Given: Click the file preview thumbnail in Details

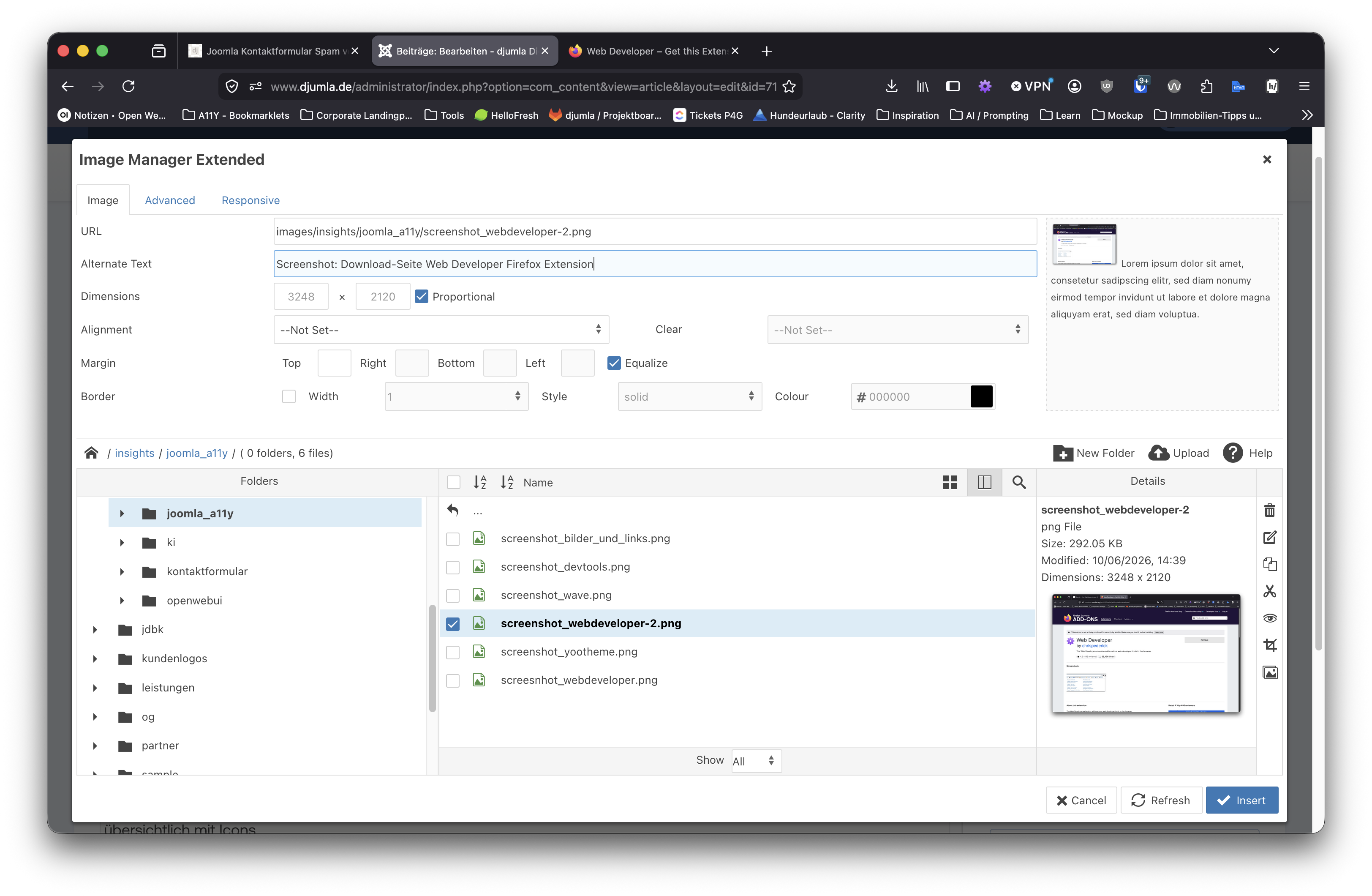Looking at the screenshot, I should click(x=1146, y=653).
